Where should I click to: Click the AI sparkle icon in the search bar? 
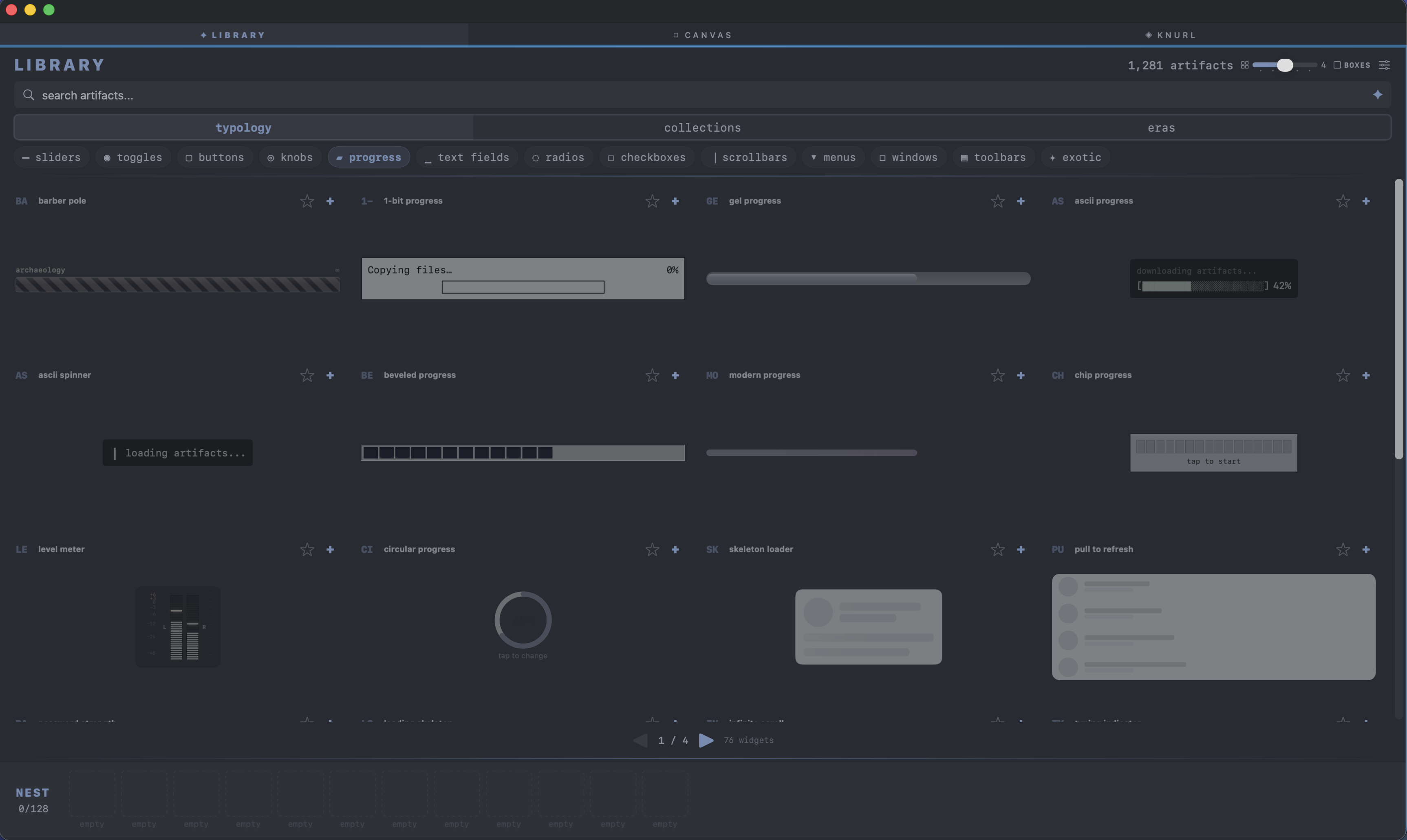1378,95
